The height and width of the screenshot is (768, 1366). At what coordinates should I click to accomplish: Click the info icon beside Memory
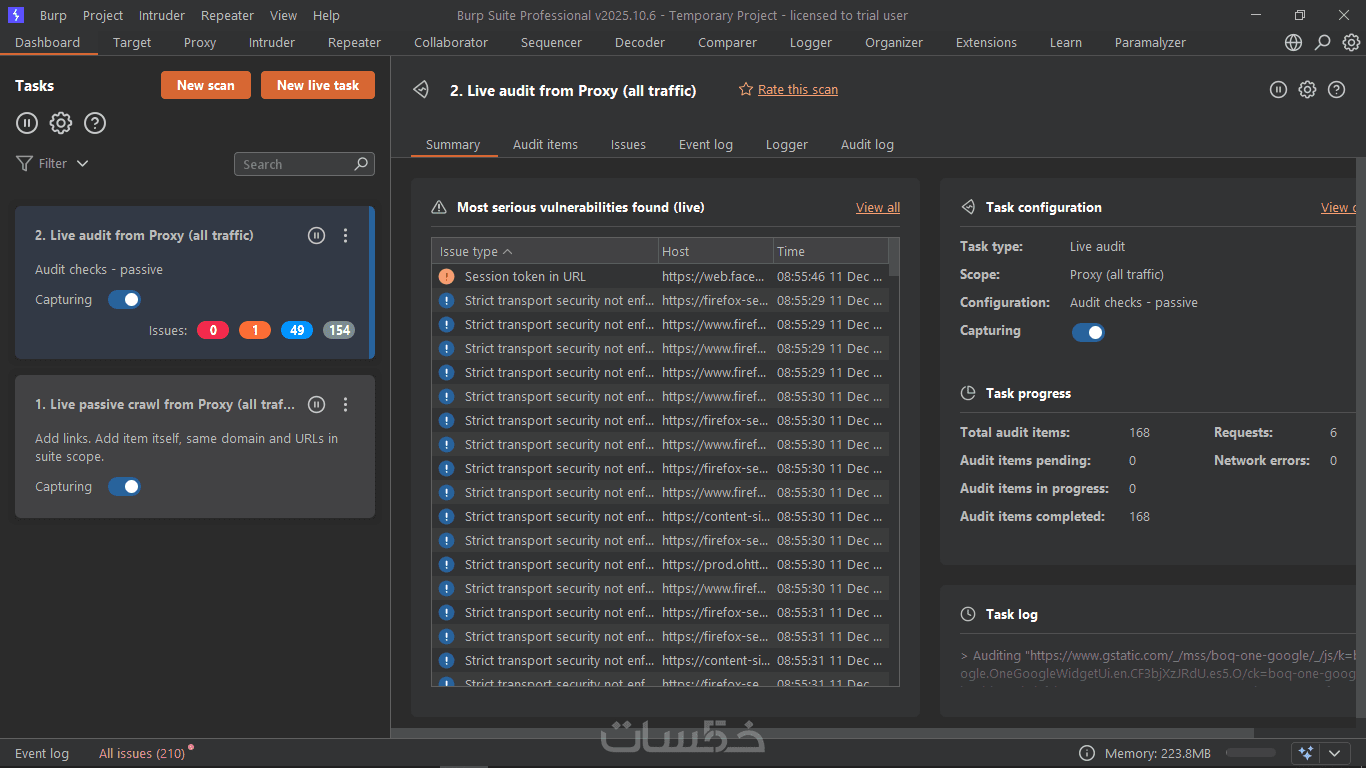pos(1087,753)
